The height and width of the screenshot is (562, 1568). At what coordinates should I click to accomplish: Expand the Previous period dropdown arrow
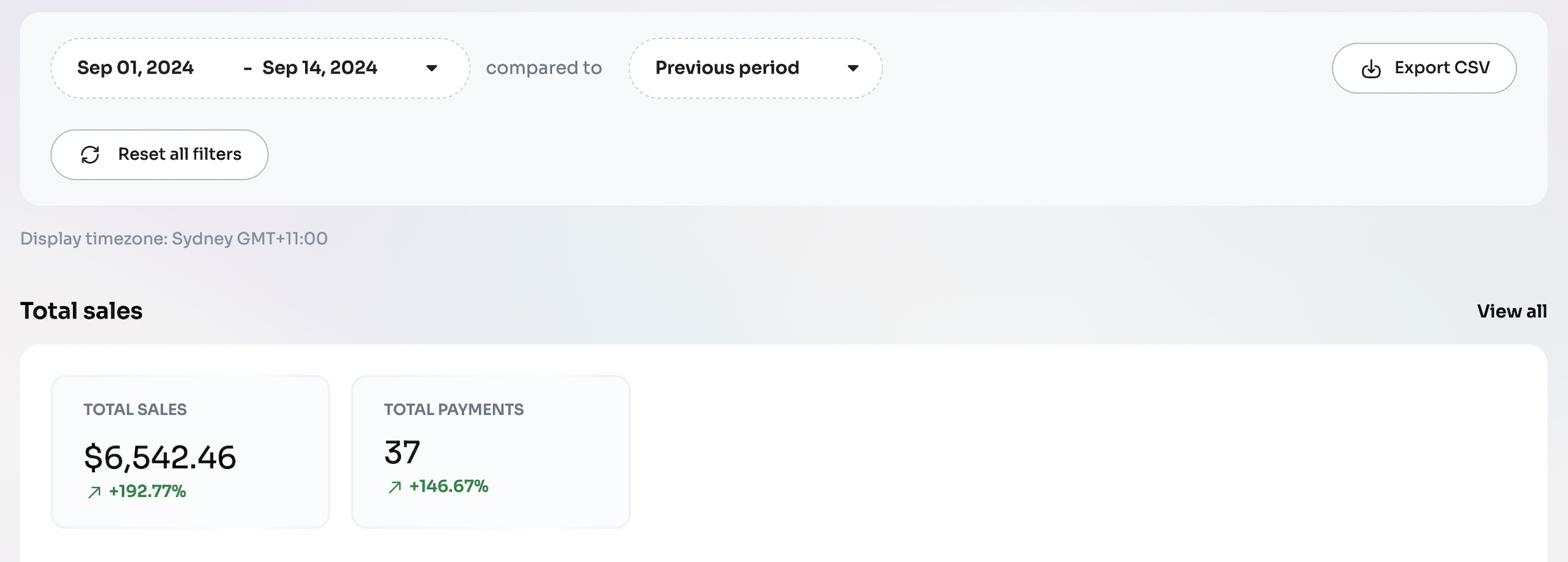click(853, 68)
